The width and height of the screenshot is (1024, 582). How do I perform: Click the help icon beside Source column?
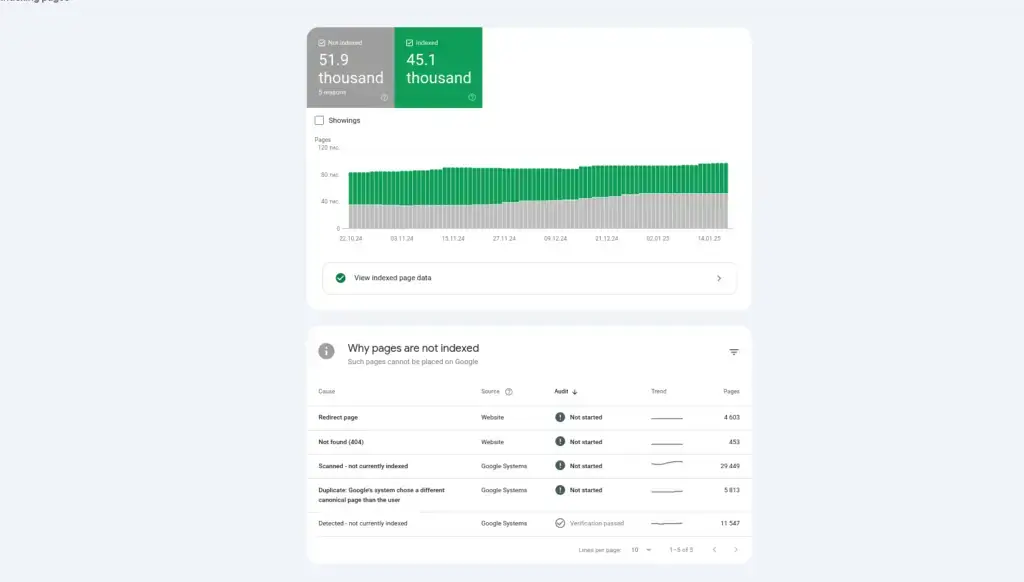click(x=509, y=392)
